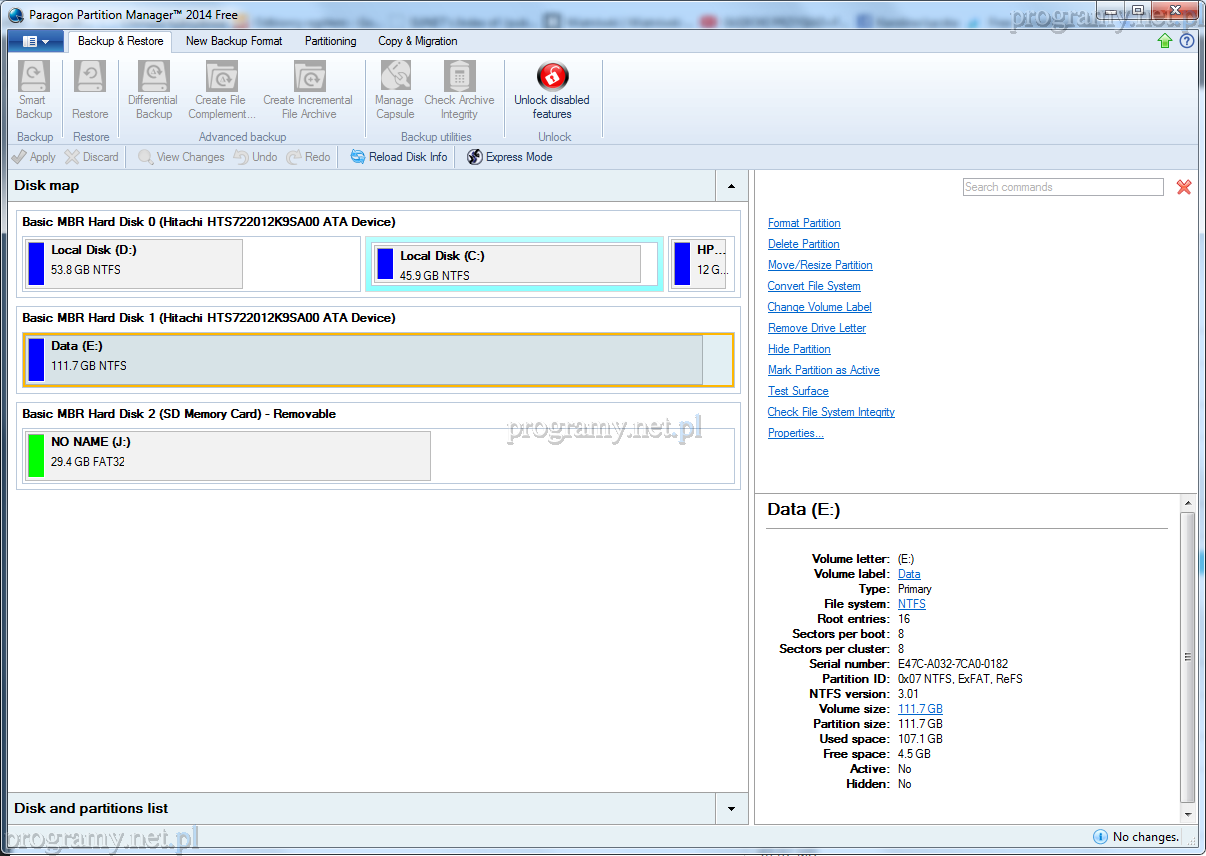Click in the Search commands field
Screen dimensions: 1206x856
tap(1062, 187)
